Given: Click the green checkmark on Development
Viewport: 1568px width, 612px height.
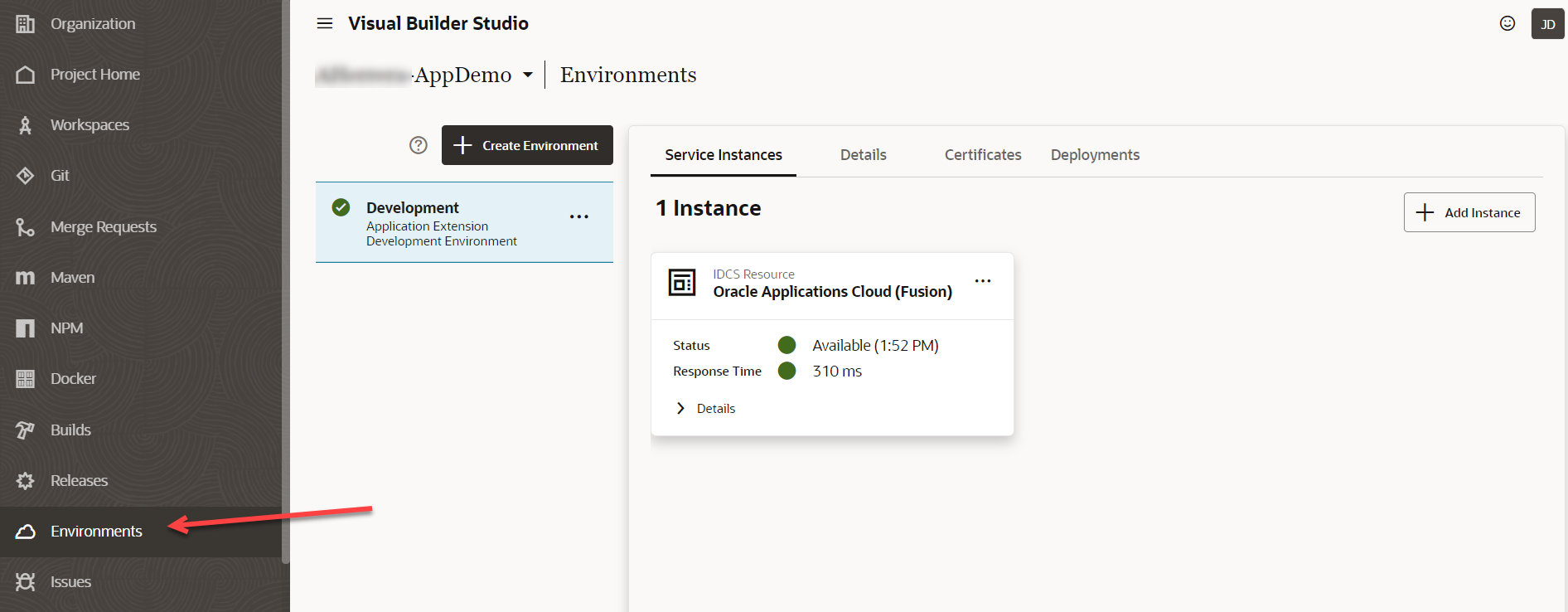Looking at the screenshot, I should point(341,207).
